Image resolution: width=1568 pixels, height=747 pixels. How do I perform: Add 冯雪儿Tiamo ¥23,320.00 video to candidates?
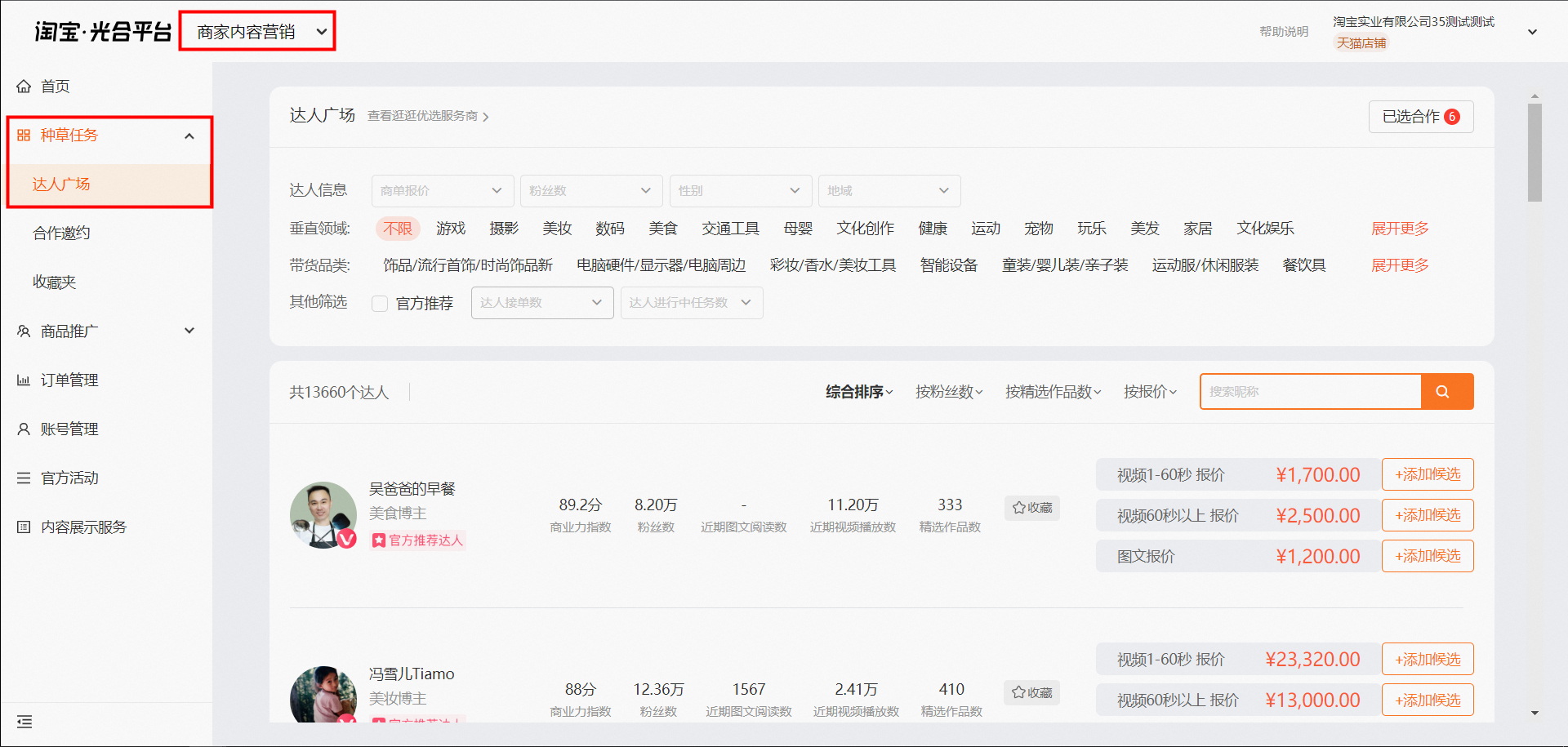tap(1428, 659)
